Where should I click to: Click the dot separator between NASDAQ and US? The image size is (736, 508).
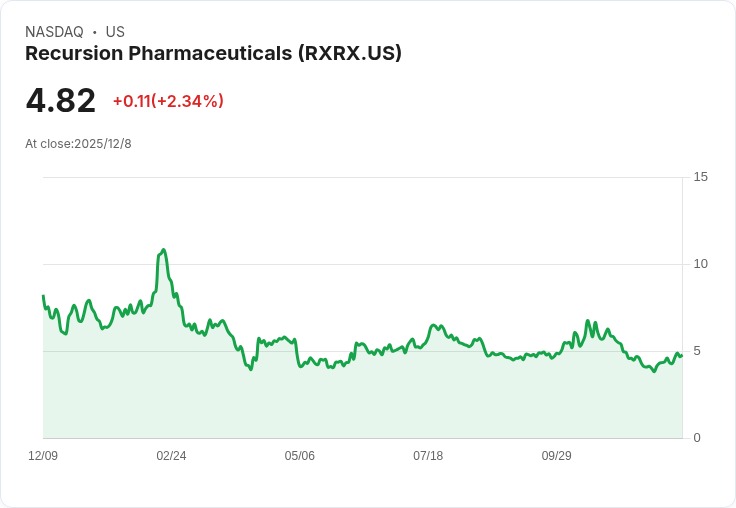tap(94, 32)
